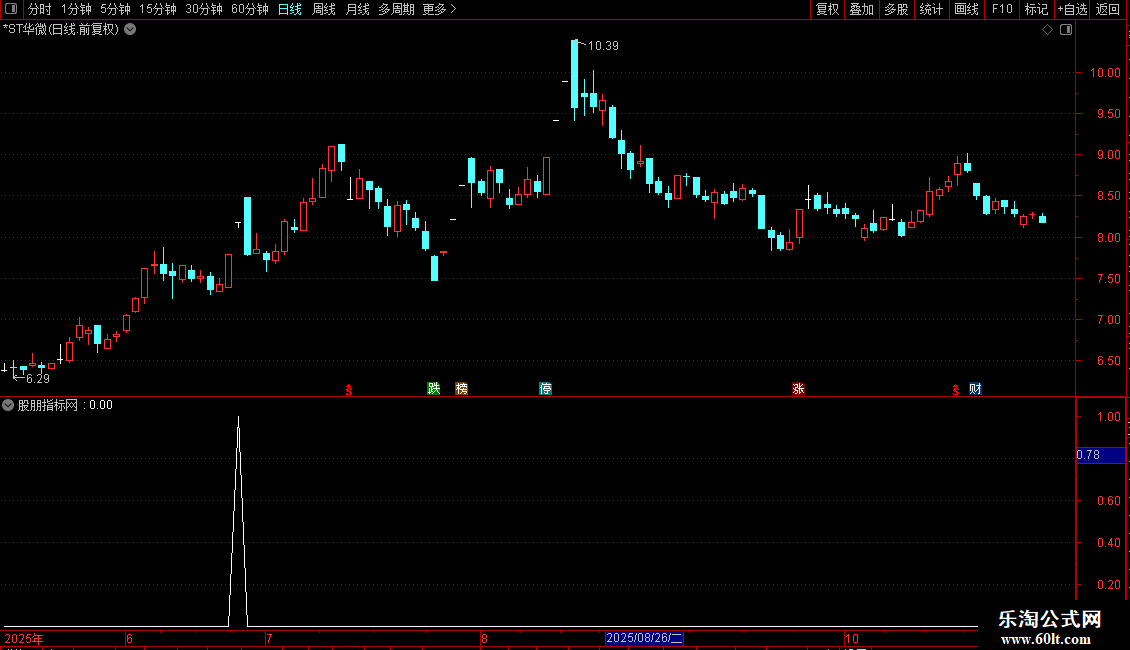
Task: Switch to 月线 monthly chart
Action: point(357,9)
